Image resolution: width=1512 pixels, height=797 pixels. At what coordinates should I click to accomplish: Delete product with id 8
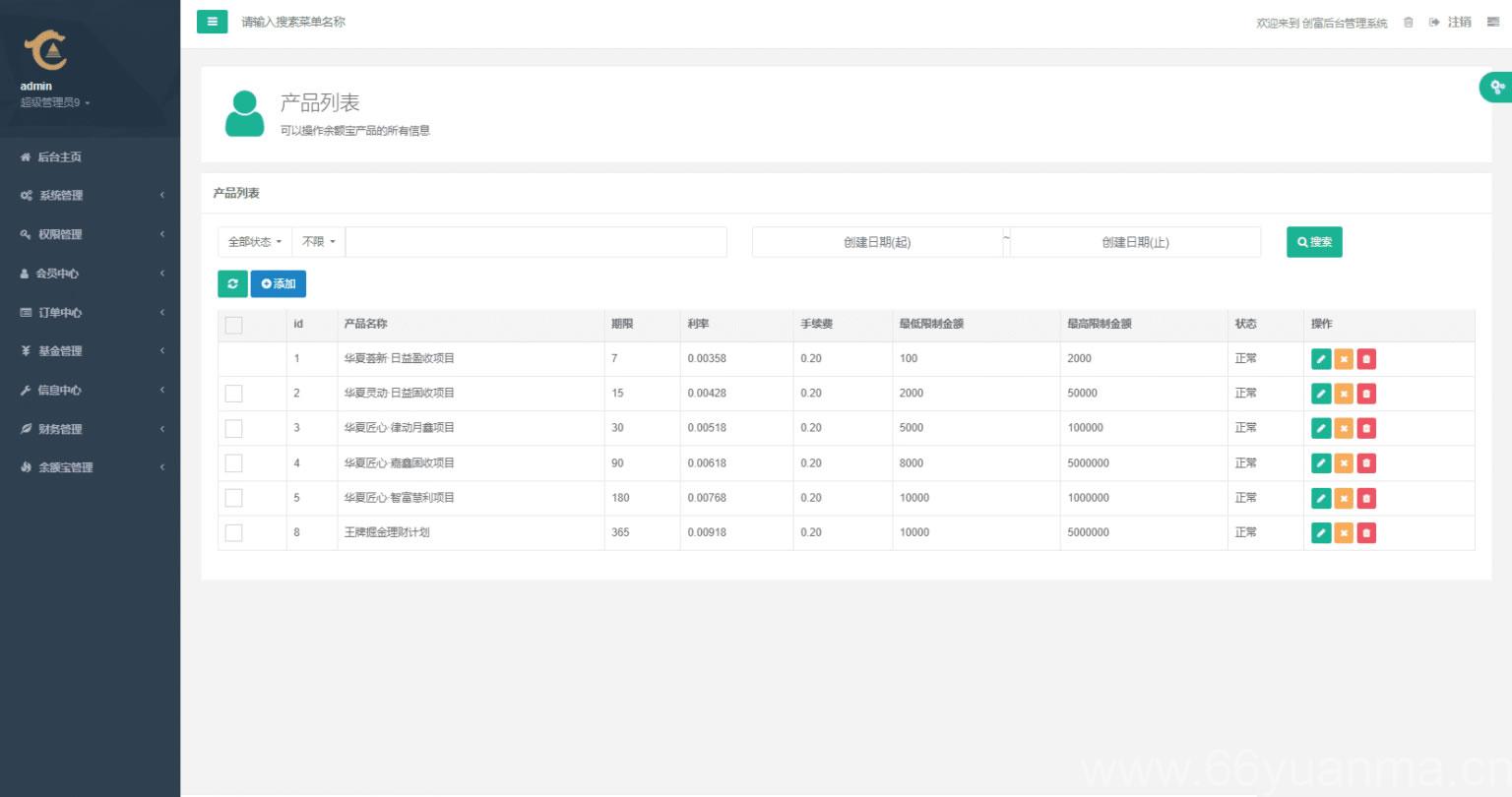[x=1366, y=532]
